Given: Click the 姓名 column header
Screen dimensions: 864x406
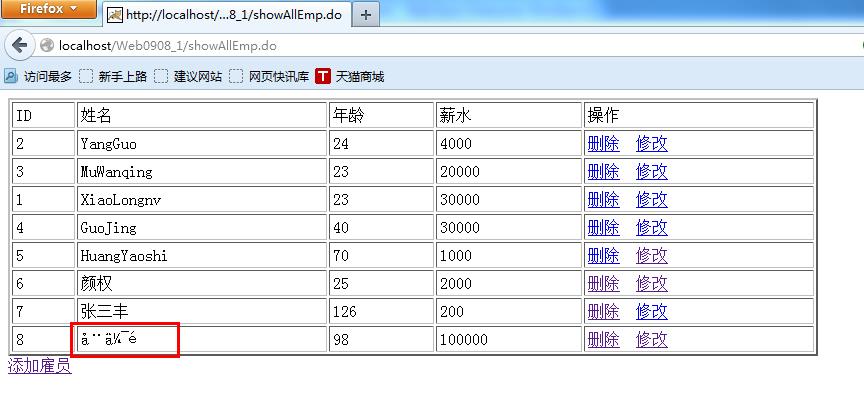Looking at the screenshot, I should (x=202, y=115).
